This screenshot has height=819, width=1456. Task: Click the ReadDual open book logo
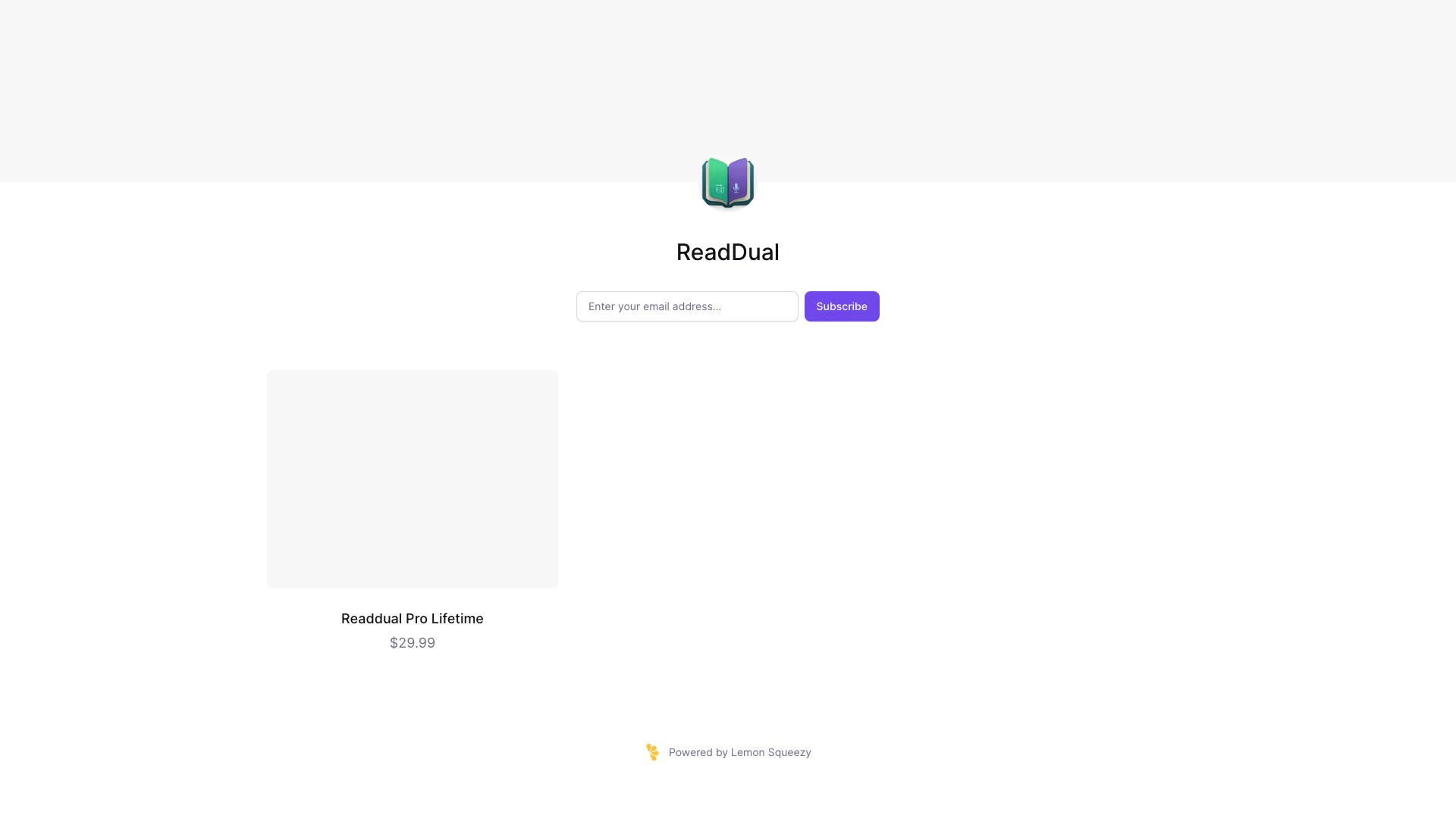pyautogui.click(x=728, y=182)
